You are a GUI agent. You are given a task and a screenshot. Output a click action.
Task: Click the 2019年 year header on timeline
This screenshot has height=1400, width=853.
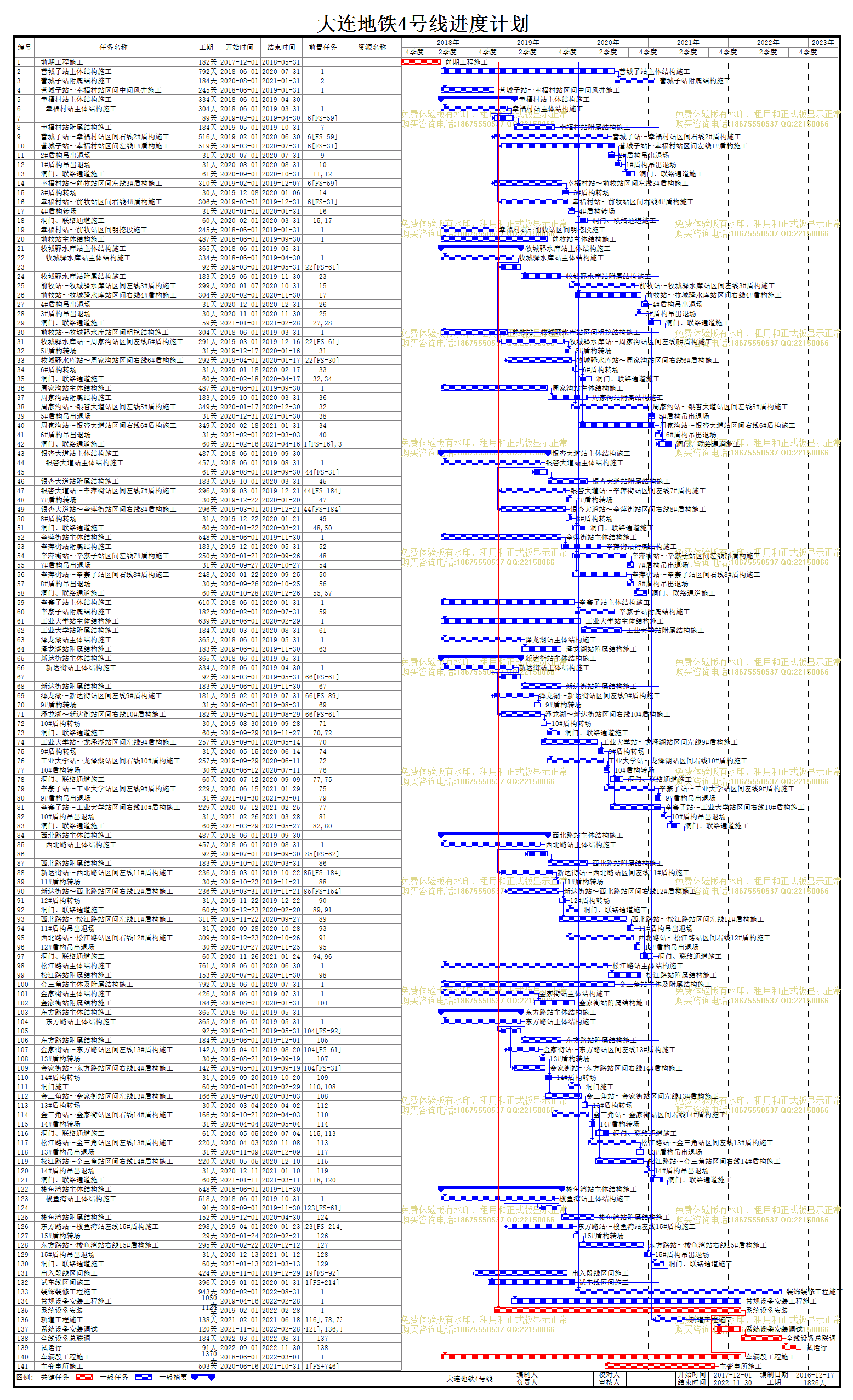[x=528, y=42]
